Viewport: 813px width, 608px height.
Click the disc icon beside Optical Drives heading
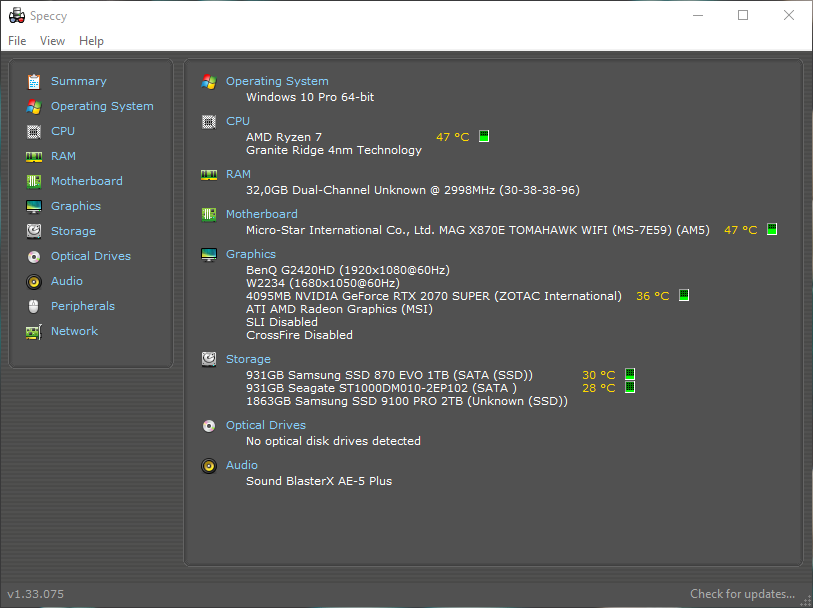click(209, 426)
